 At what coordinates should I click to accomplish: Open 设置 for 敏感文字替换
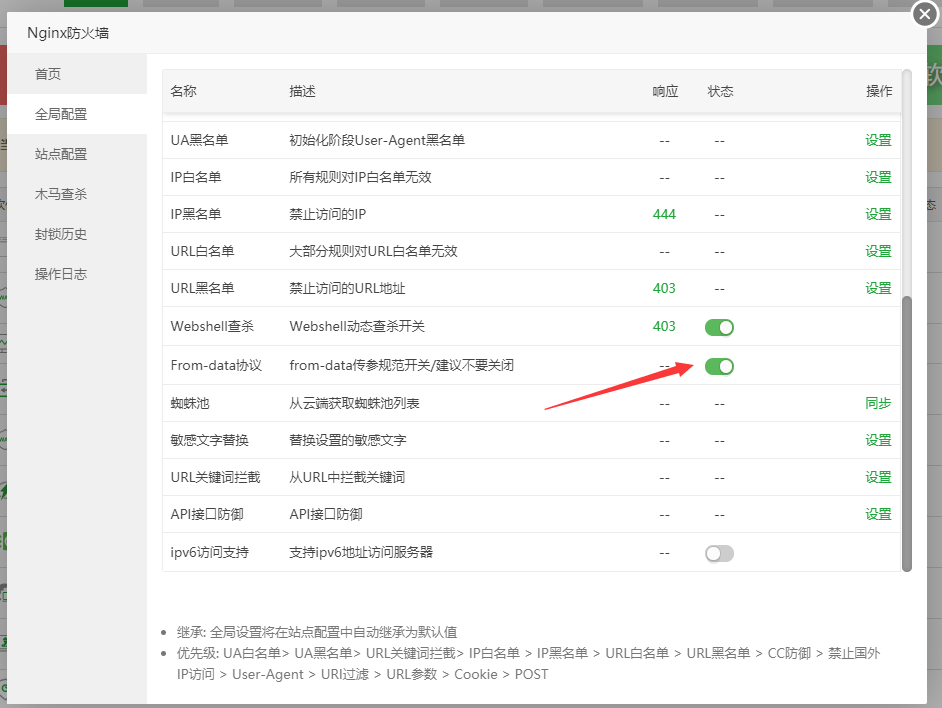click(x=878, y=441)
